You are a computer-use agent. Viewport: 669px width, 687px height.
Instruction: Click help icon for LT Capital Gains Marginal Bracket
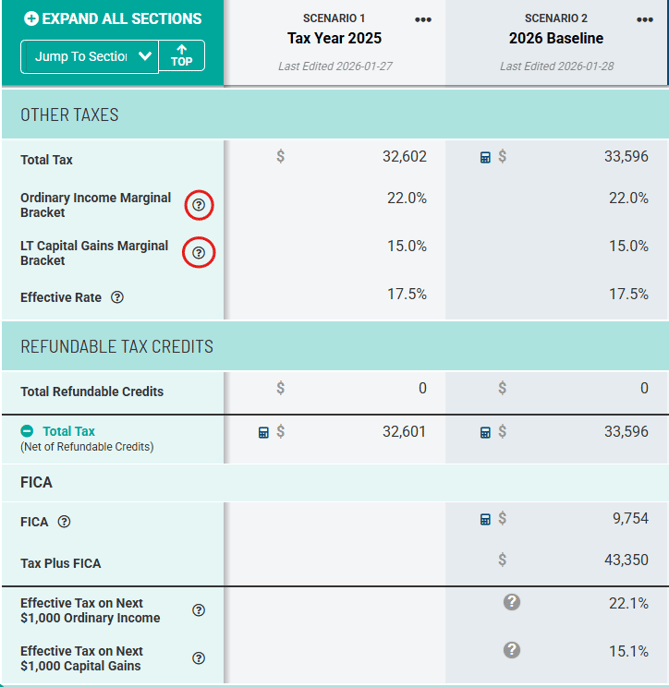pyautogui.click(x=198, y=253)
